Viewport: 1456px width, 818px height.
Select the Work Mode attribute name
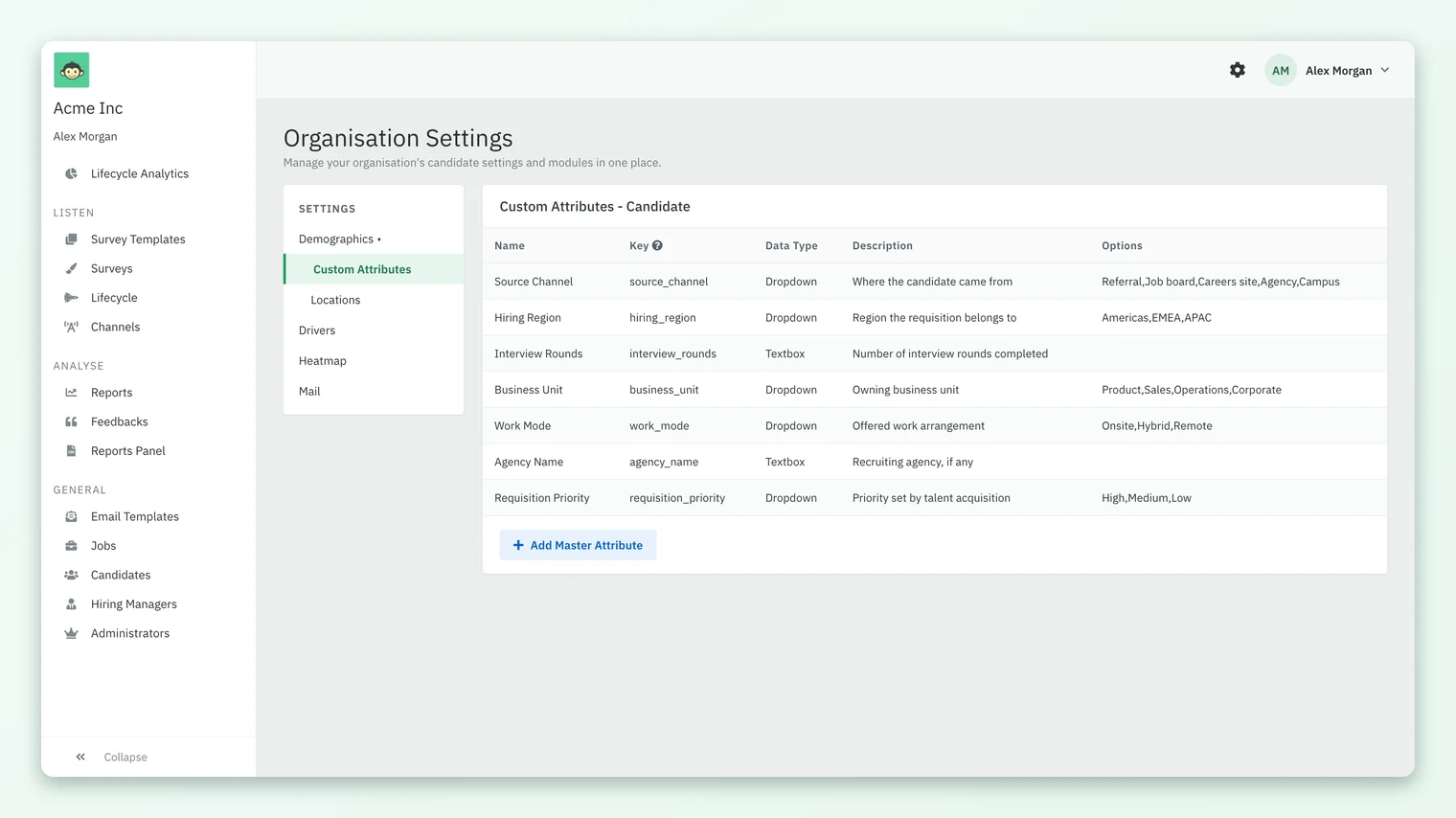pos(523,426)
